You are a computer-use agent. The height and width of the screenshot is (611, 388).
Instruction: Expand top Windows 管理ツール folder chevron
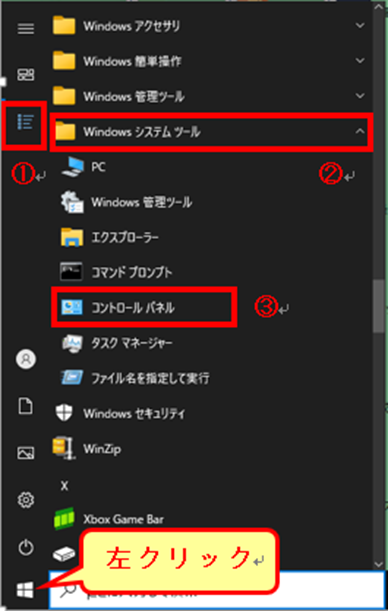[360, 95]
